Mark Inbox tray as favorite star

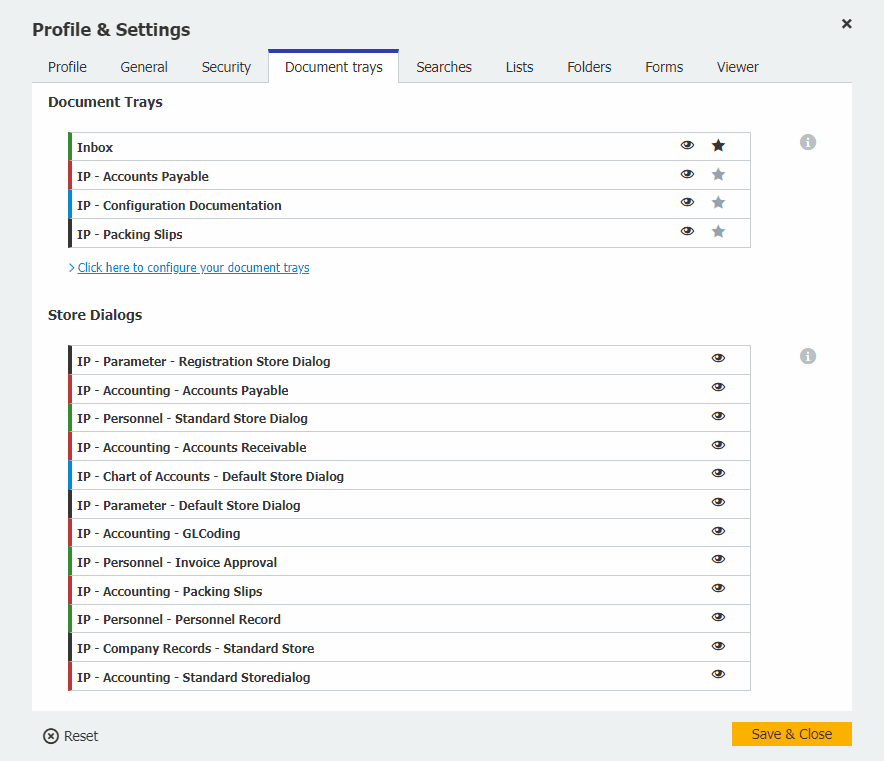click(x=718, y=146)
